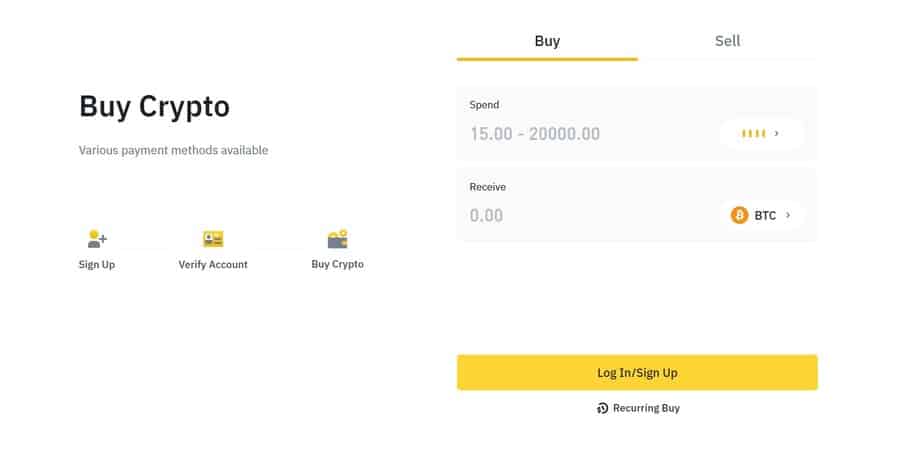Click the Buy Crypto step label
The height and width of the screenshot is (462, 900).
[338, 264]
